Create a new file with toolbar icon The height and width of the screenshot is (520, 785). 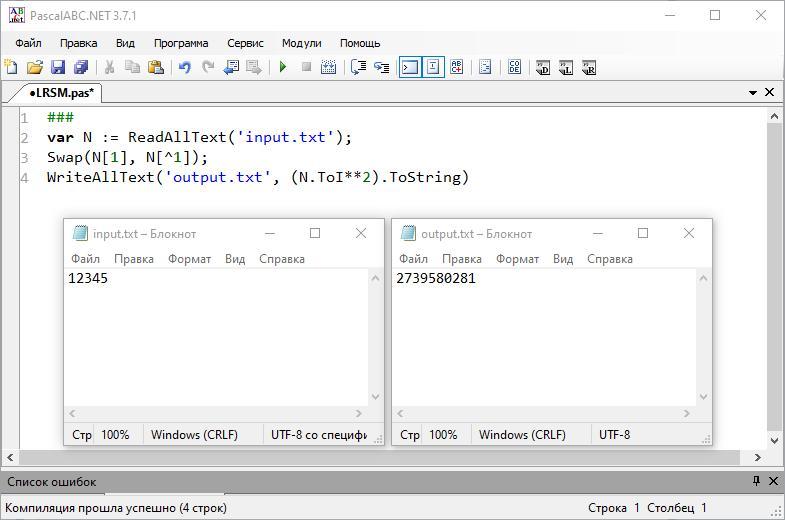coord(11,67)
